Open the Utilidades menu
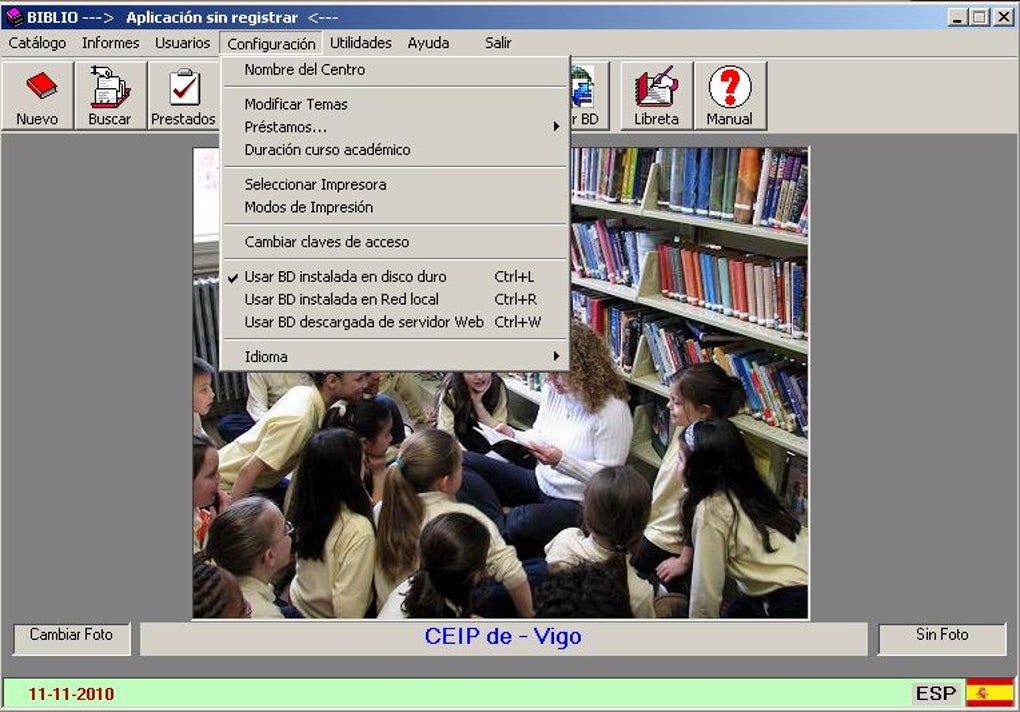The height and width of the screenshot is (712, 1020). pos(360,43)
